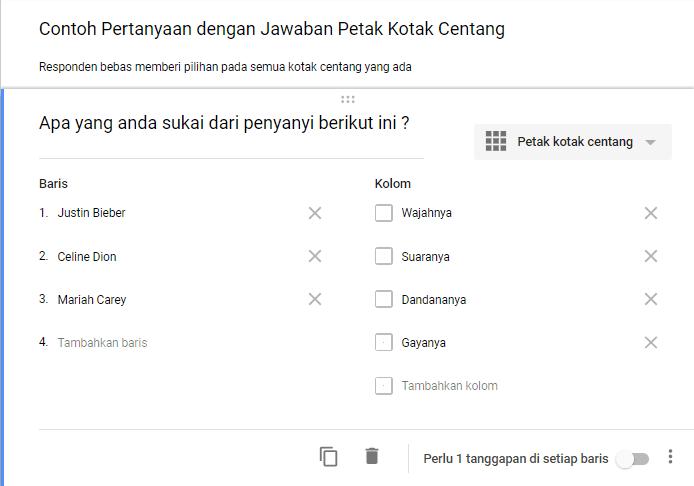Delete the Dandananya column
The width and height of the screenshot is (694, 486).
point(651,299)
